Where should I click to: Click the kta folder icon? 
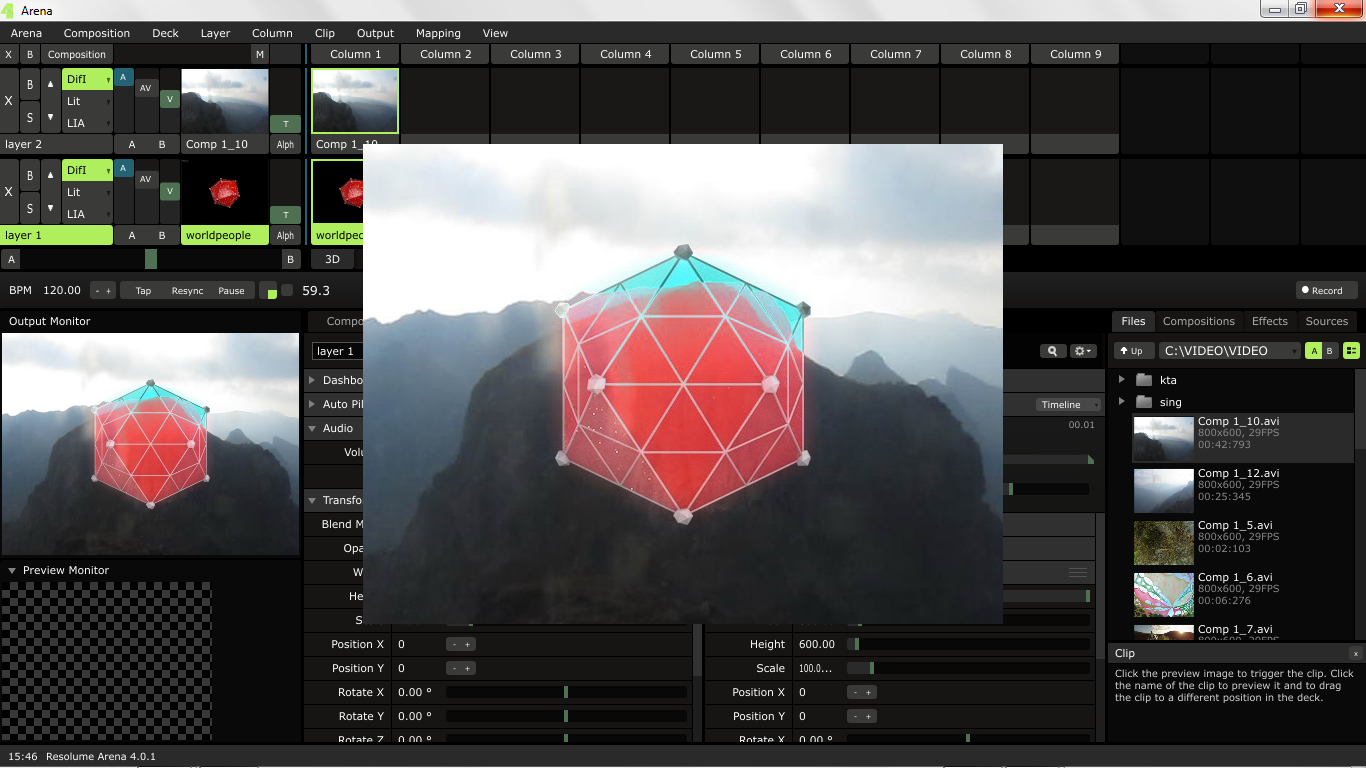pos(1144,380)
